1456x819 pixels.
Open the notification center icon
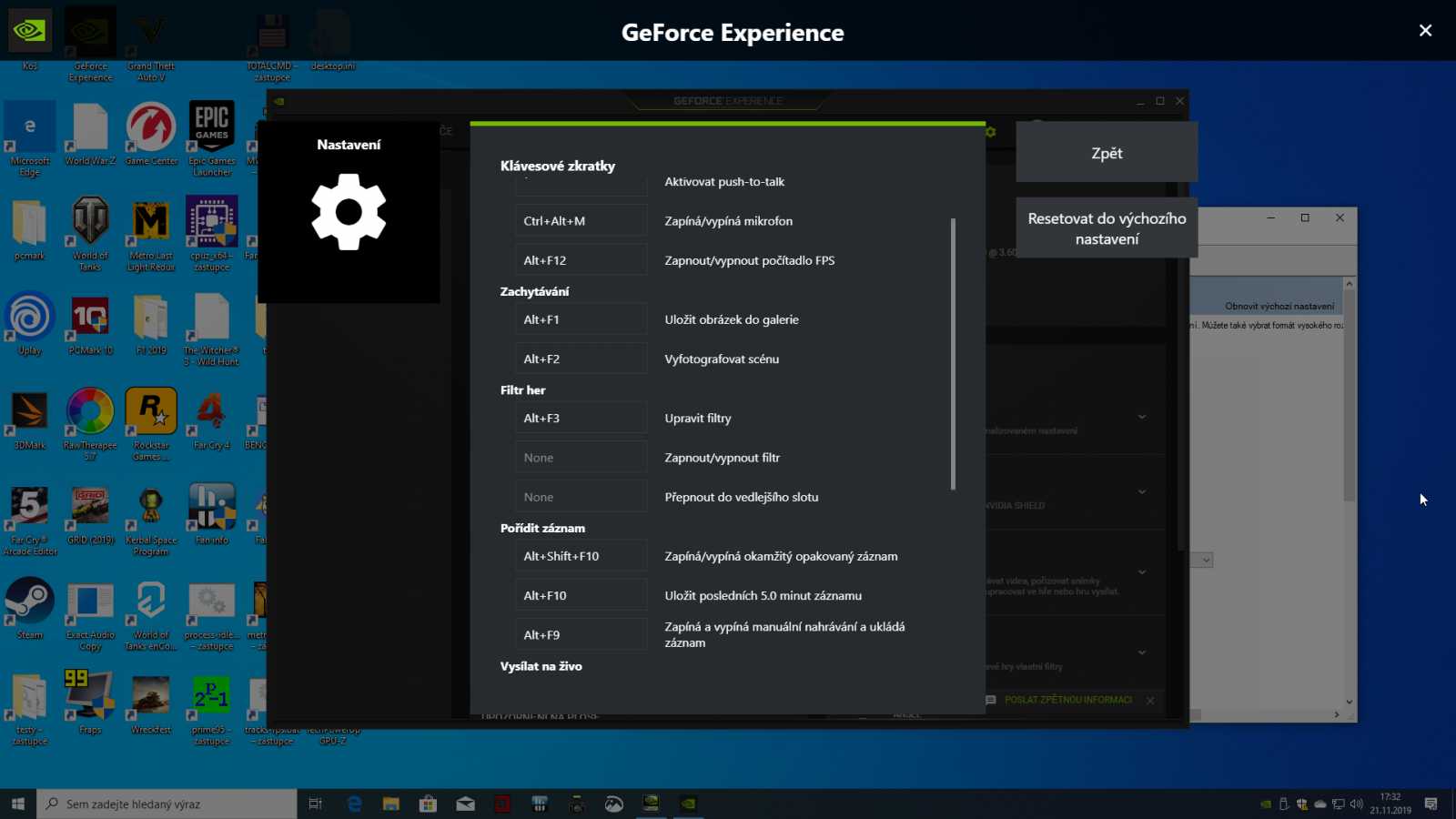pyautogui.click(x=1431, y=804)
